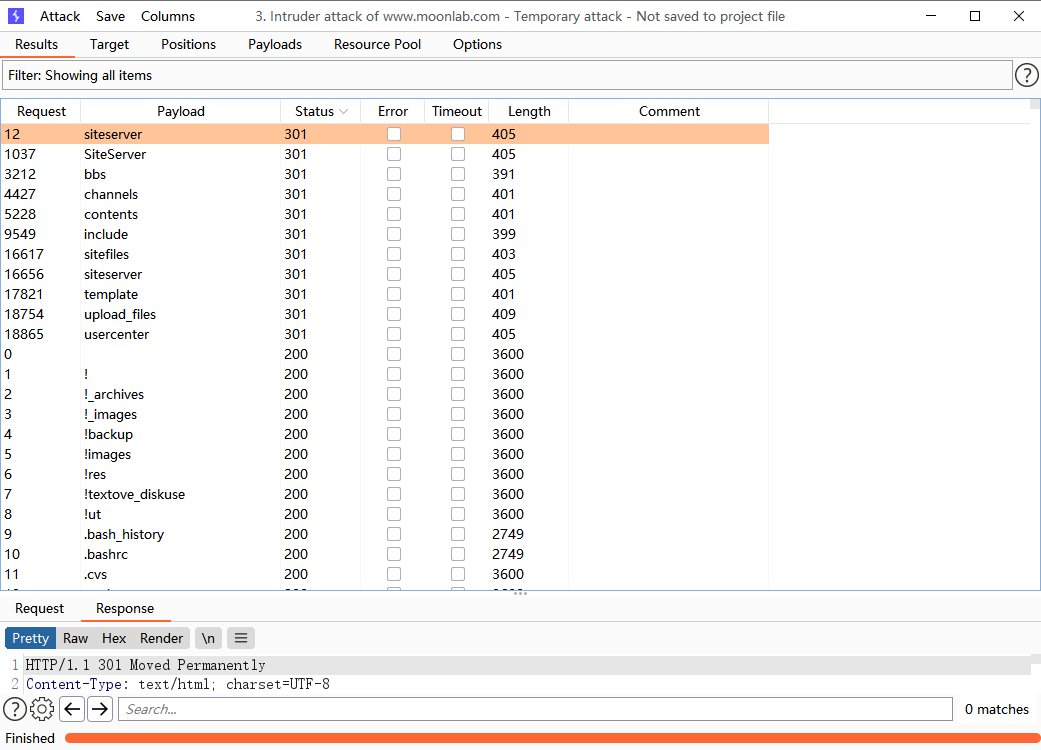Select row with payload !textove_diskuse
The height and width of the screenshot is (750, 1041).
point(385,494)
